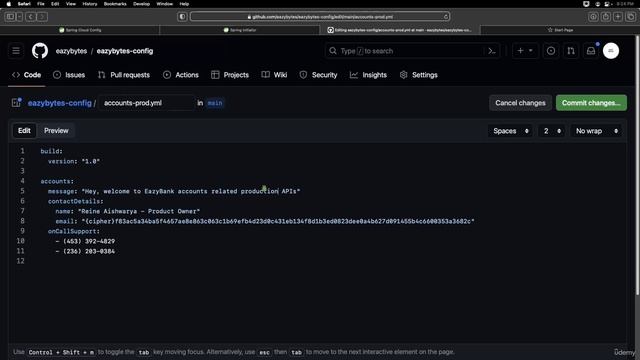640x360 pixels.
Task: Open the No wrap line mode dropdown
Action: 596,131
